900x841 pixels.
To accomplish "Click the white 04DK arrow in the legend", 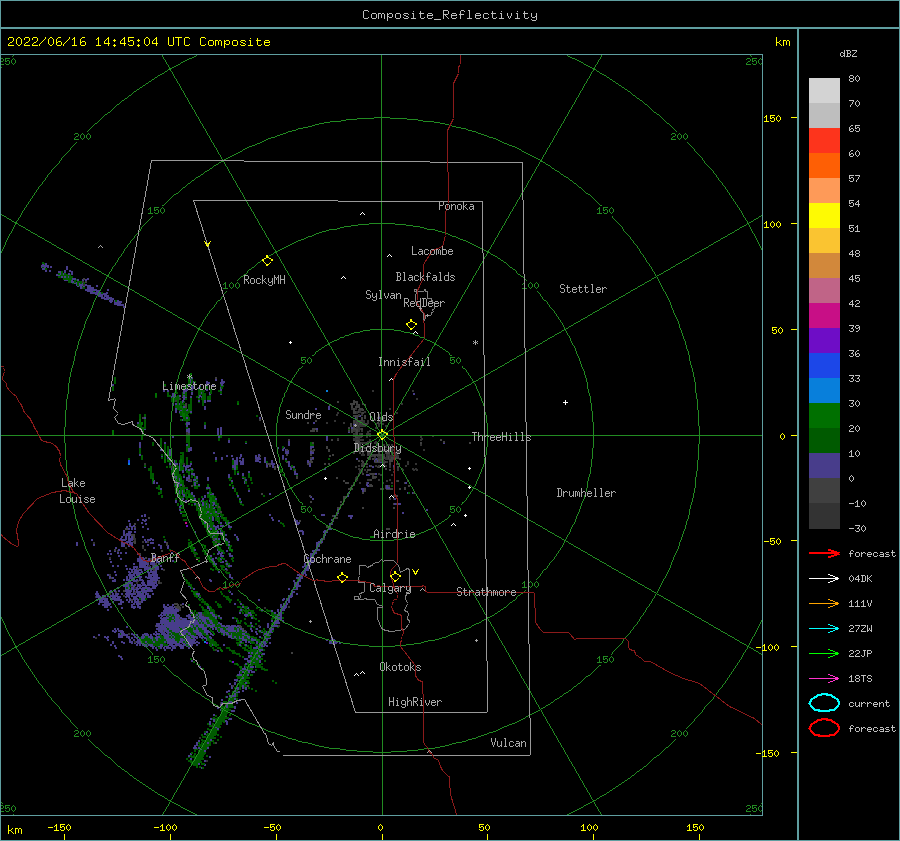I will 824,578.
